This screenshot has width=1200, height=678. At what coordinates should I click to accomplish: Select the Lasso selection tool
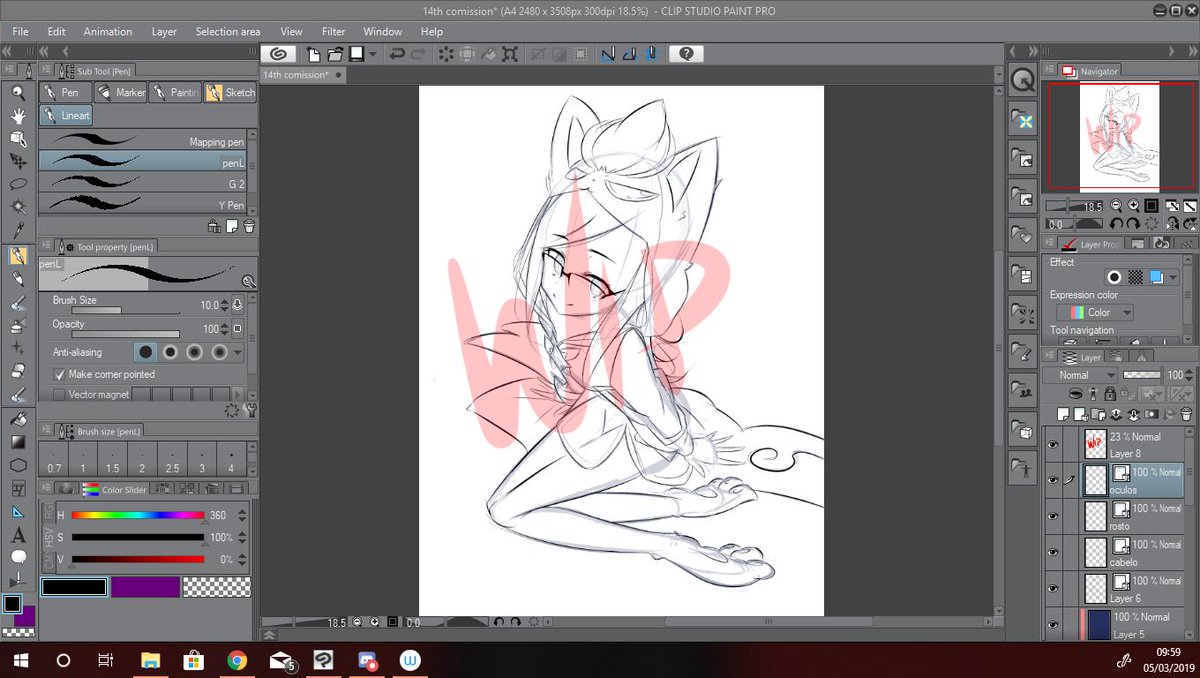18,184
